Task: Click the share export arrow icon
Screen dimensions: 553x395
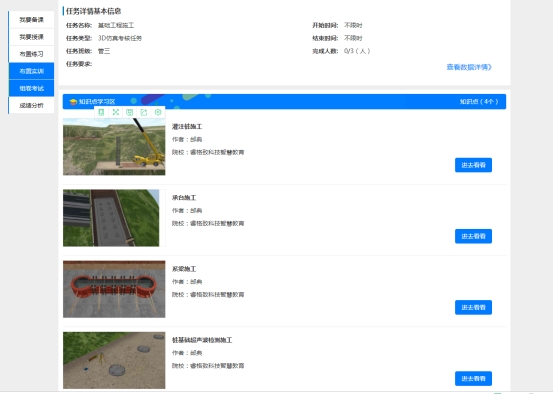Action: tap(144, 112)
